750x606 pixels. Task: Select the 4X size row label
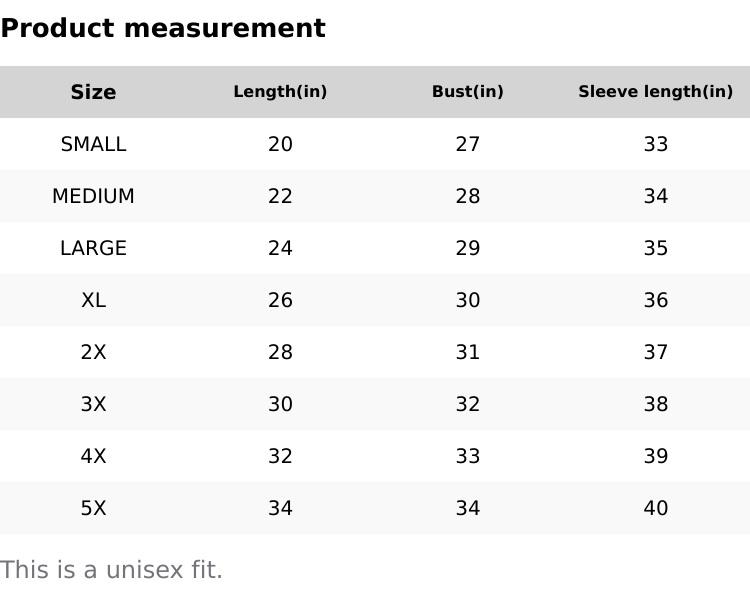tap(93, 456)
